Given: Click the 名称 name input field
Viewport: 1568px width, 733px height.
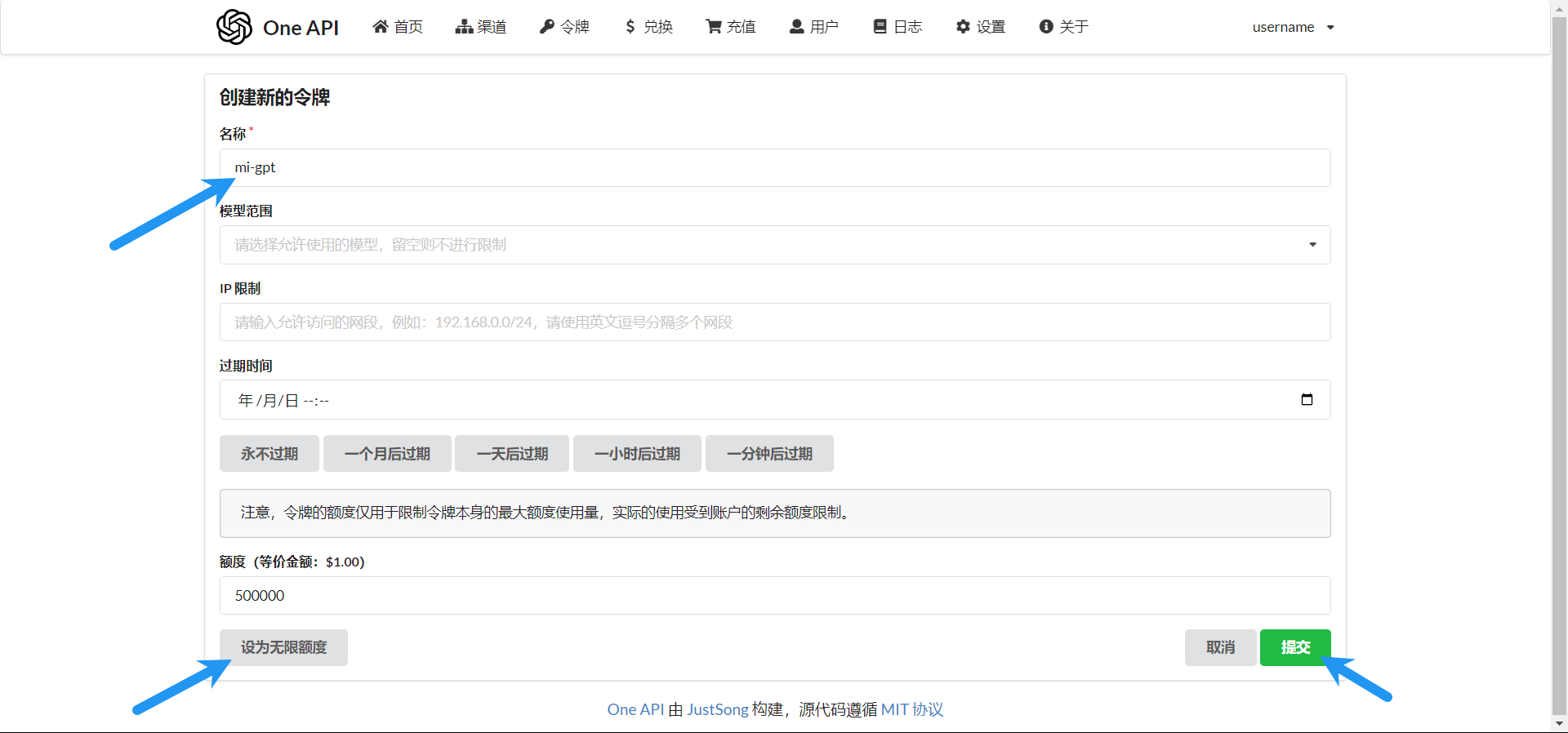Looking at the screenshot, I should 774,168.
